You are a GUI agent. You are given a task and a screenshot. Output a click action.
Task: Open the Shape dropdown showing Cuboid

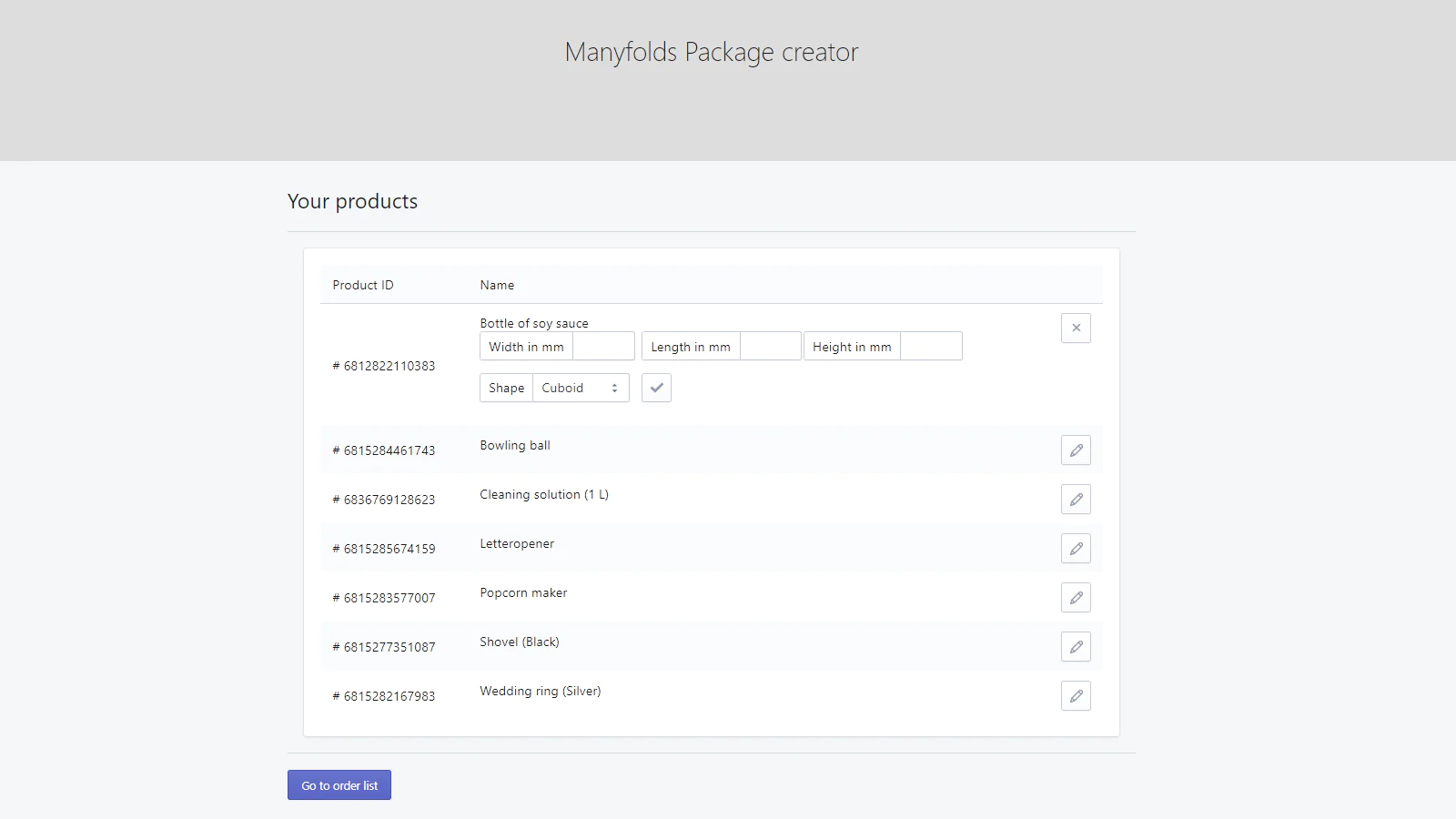(581, 388)
